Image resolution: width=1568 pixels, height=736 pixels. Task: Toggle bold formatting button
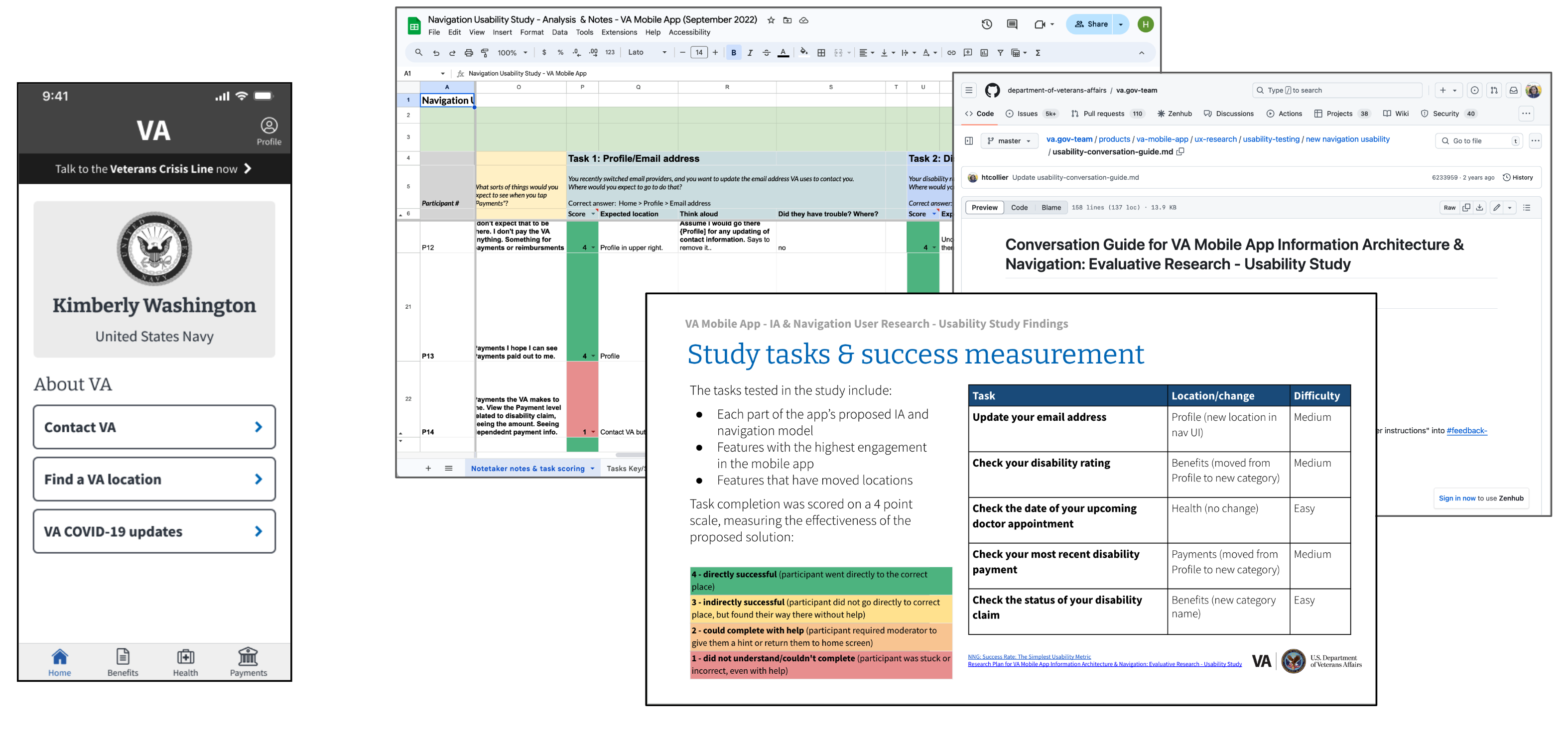[734, 53]
